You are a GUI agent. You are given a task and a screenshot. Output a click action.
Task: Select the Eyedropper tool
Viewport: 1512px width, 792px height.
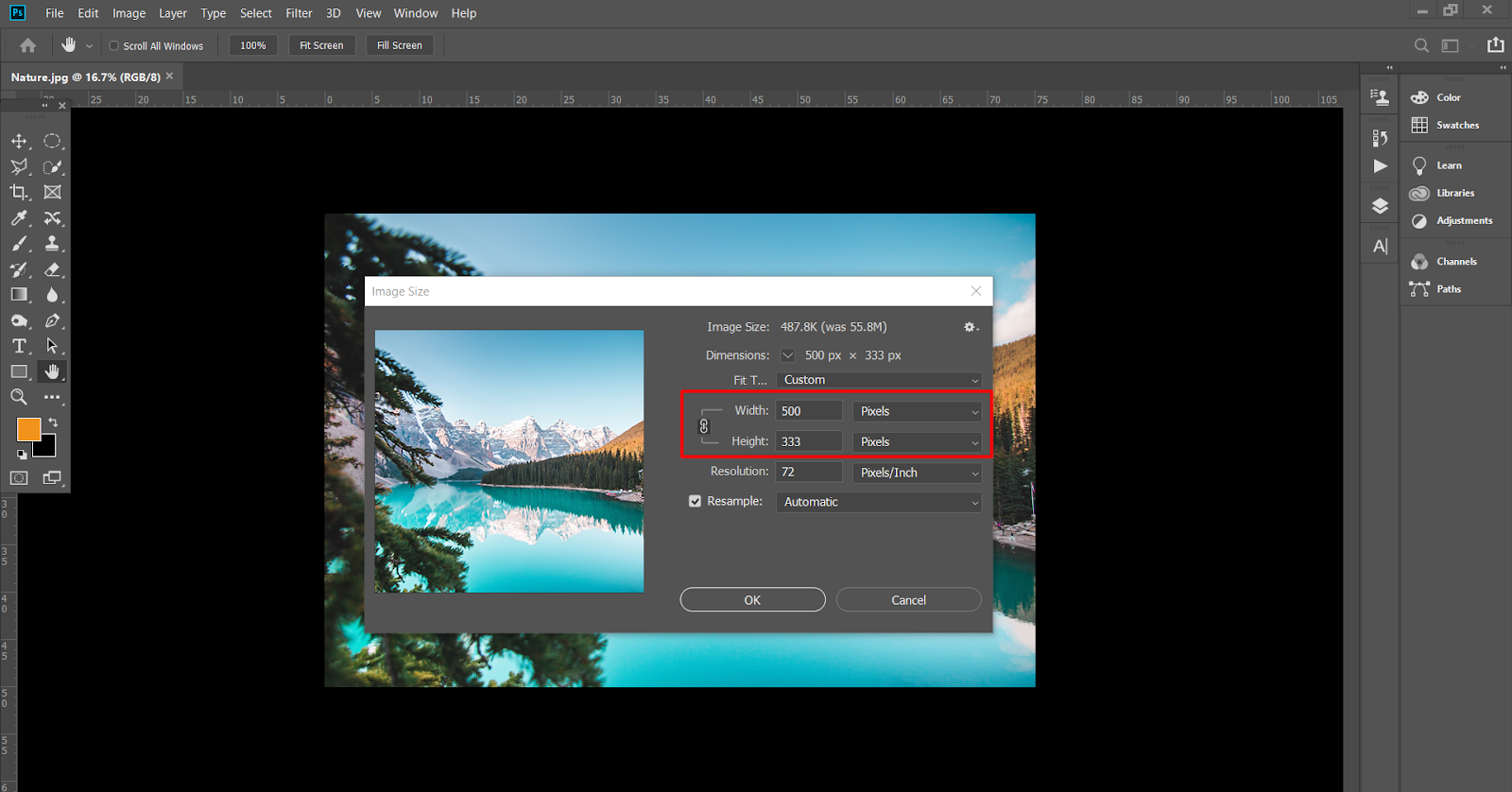pyautogui.click(x=19, y=218)
